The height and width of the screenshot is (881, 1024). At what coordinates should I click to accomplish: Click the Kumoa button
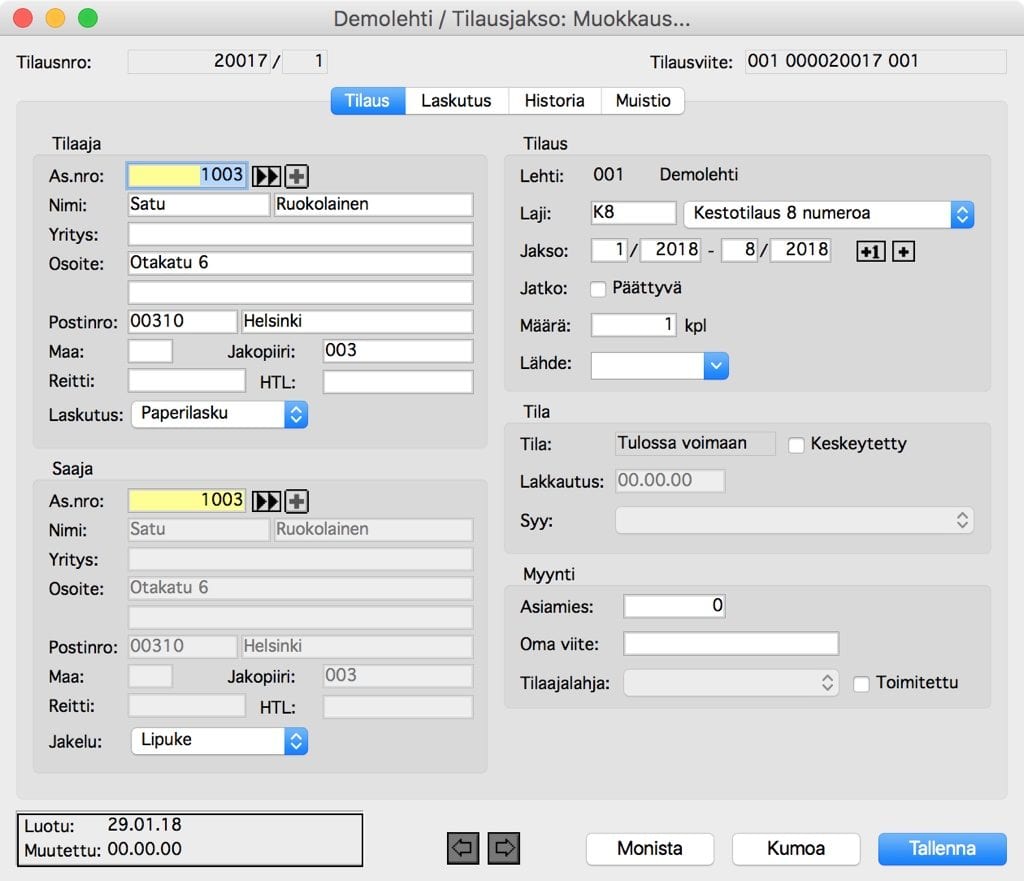795,848
